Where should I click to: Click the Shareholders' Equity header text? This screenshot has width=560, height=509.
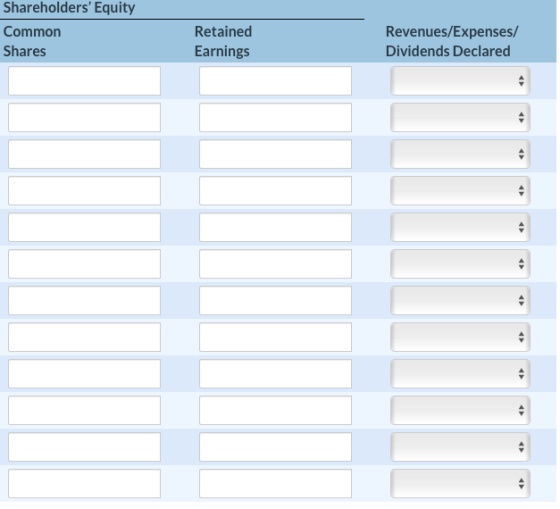[x=69, y=8]
